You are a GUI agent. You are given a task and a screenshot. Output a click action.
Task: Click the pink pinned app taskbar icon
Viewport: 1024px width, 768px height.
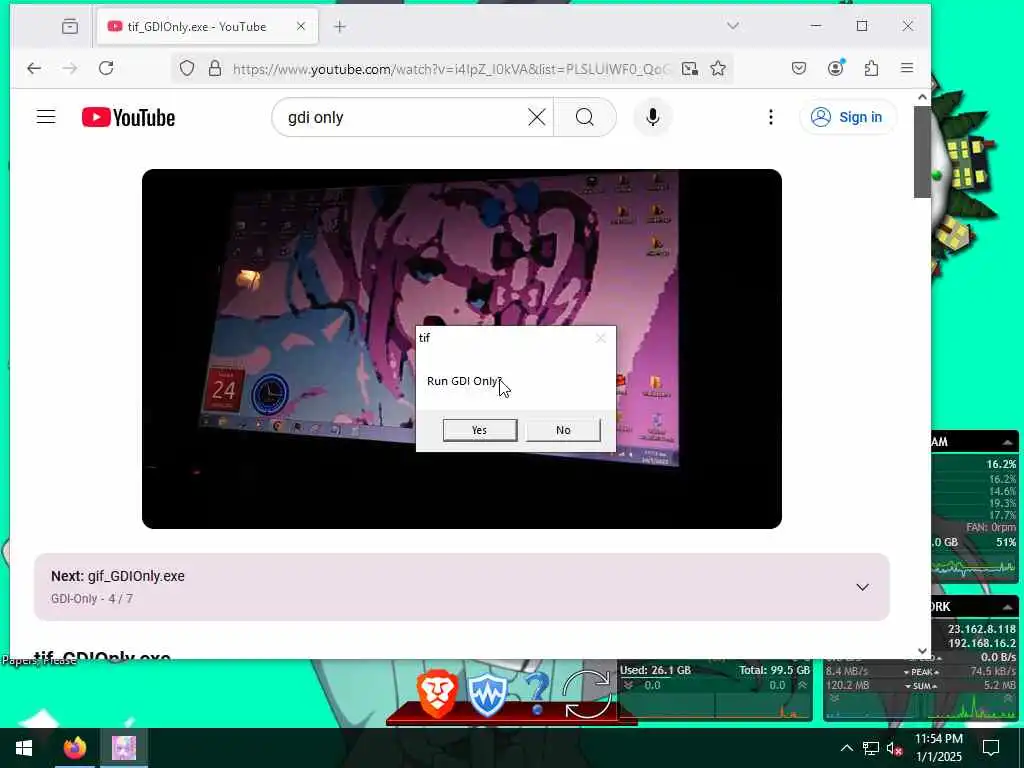point(124,748)
